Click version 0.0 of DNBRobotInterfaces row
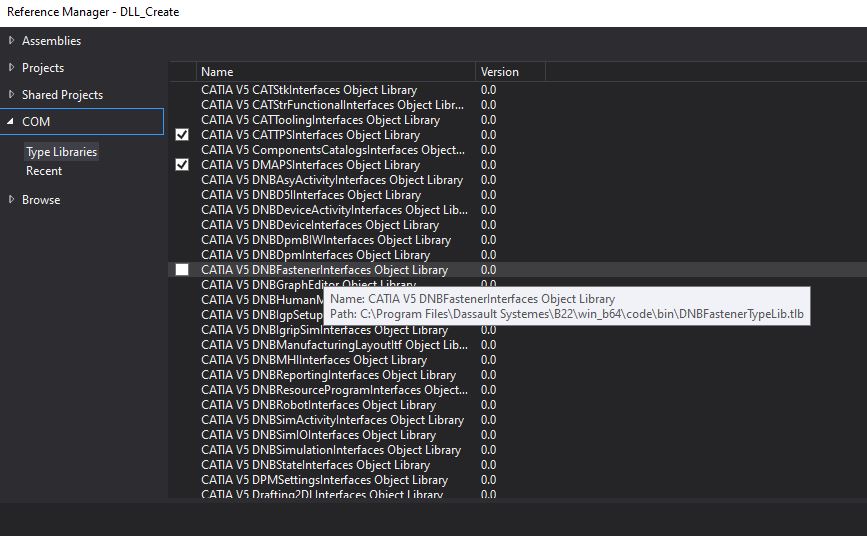867x536 pixels. (x=488, y=405)
